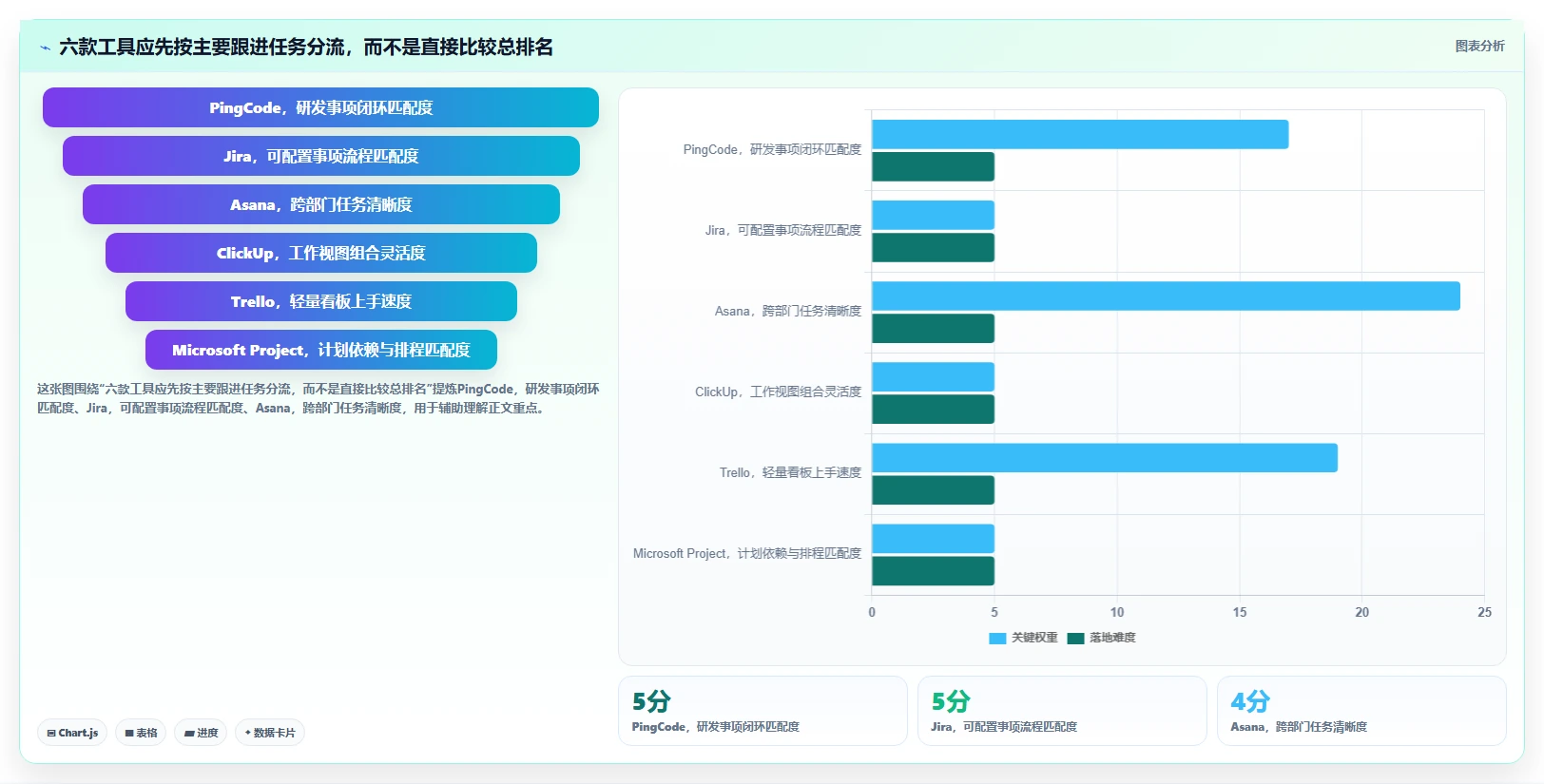Image resolution: width=1544 pixels, height=784 pixels.
Task: Click the Chart.js tag
Action: pyautogui.click(x=72, y=733)
